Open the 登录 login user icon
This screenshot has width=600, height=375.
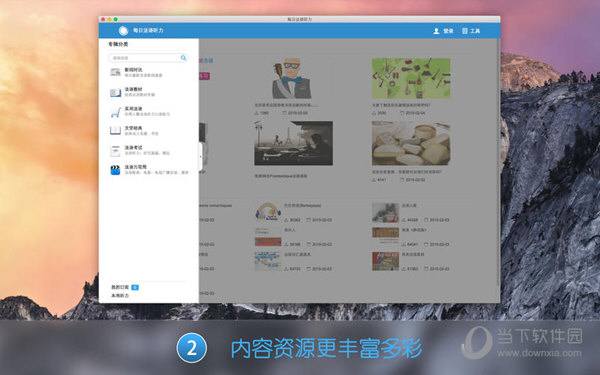tap(436, 31)
